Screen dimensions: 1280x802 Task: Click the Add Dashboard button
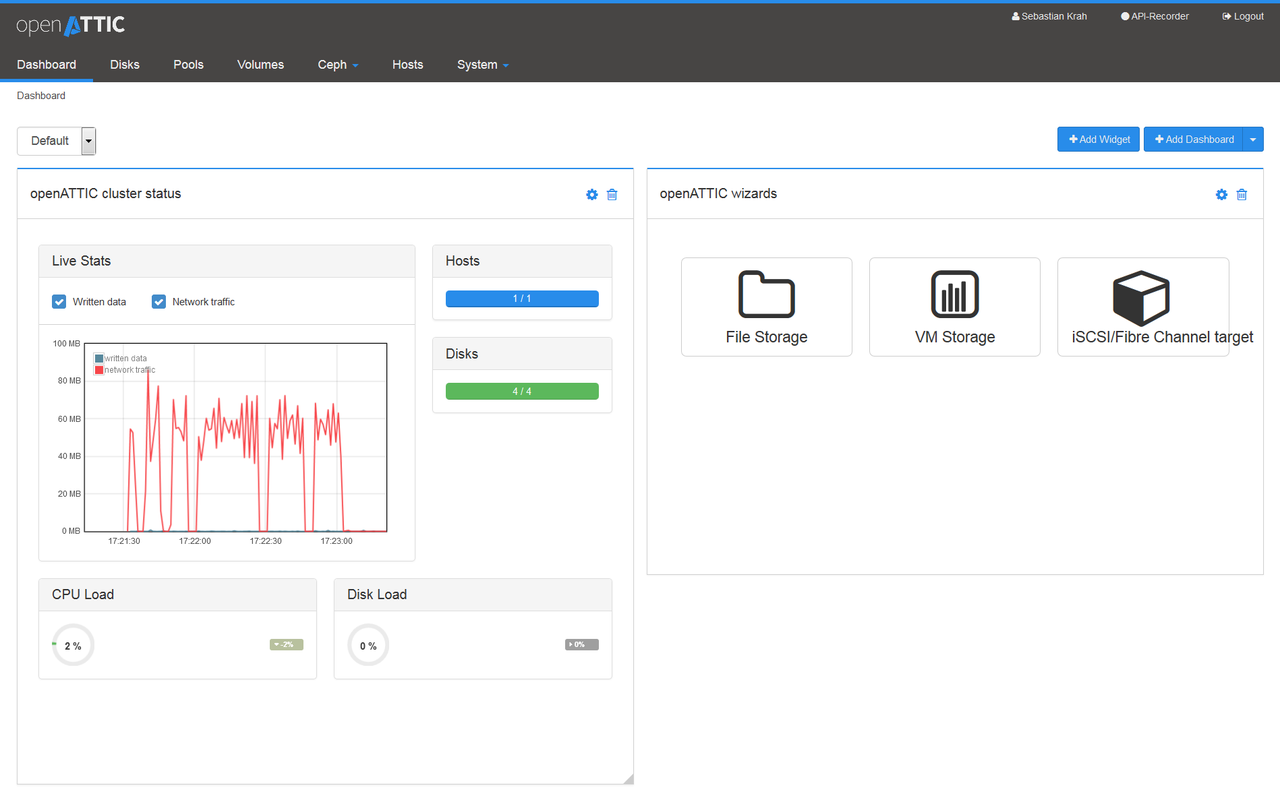pyautogui.click(x=1194, y=140)
